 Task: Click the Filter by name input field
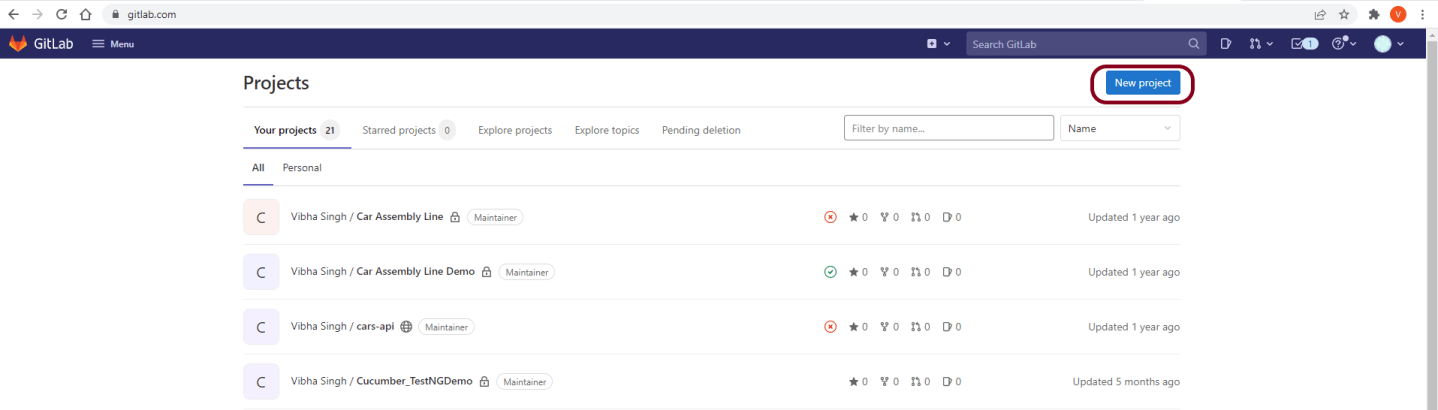click(948, 128)
